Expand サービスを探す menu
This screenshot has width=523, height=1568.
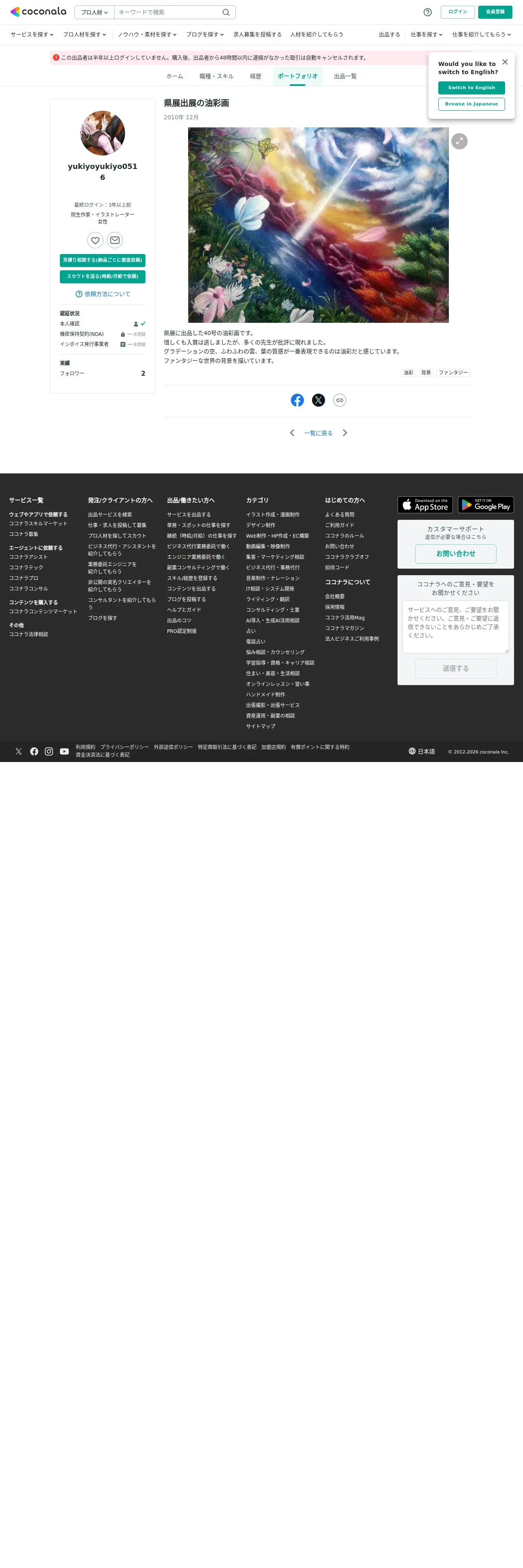32,35
